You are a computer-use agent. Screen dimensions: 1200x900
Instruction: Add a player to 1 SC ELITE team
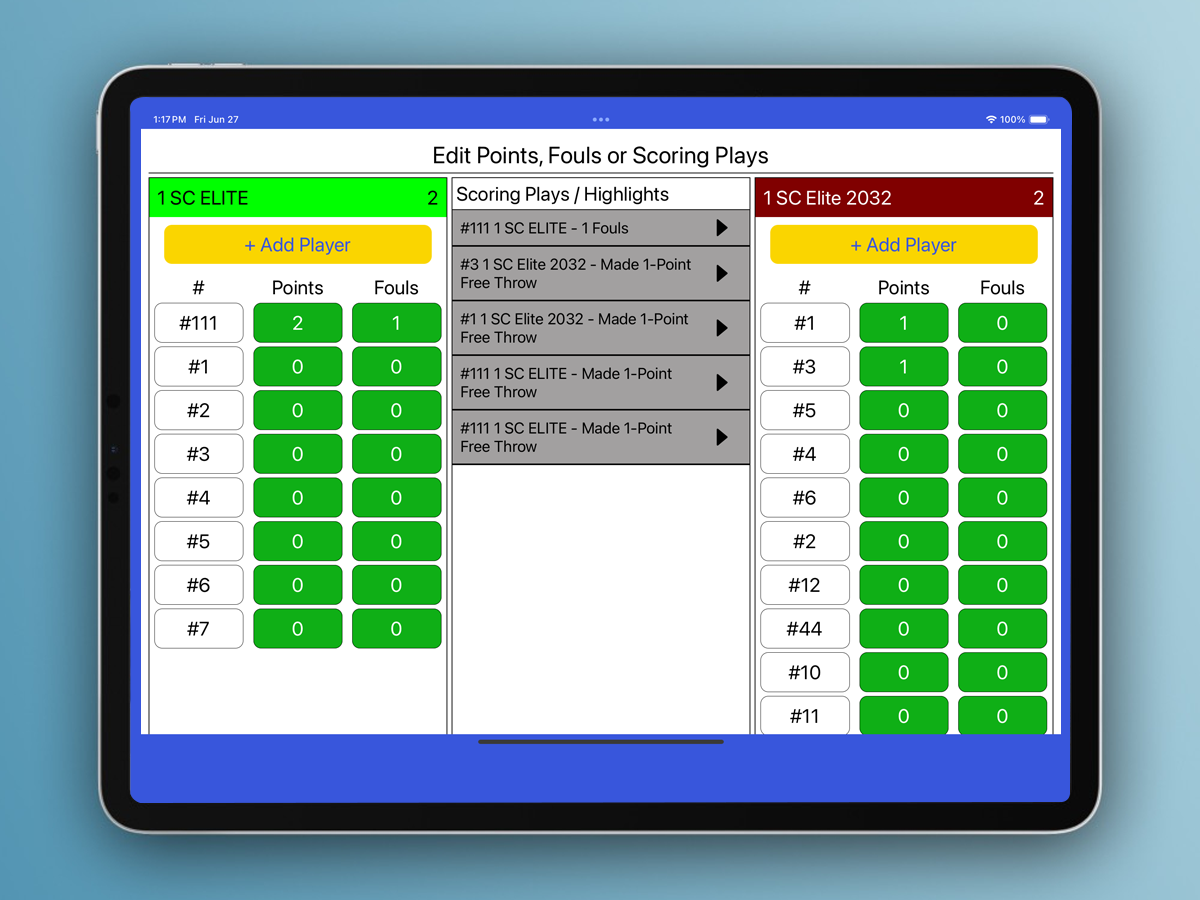[298, 245]
